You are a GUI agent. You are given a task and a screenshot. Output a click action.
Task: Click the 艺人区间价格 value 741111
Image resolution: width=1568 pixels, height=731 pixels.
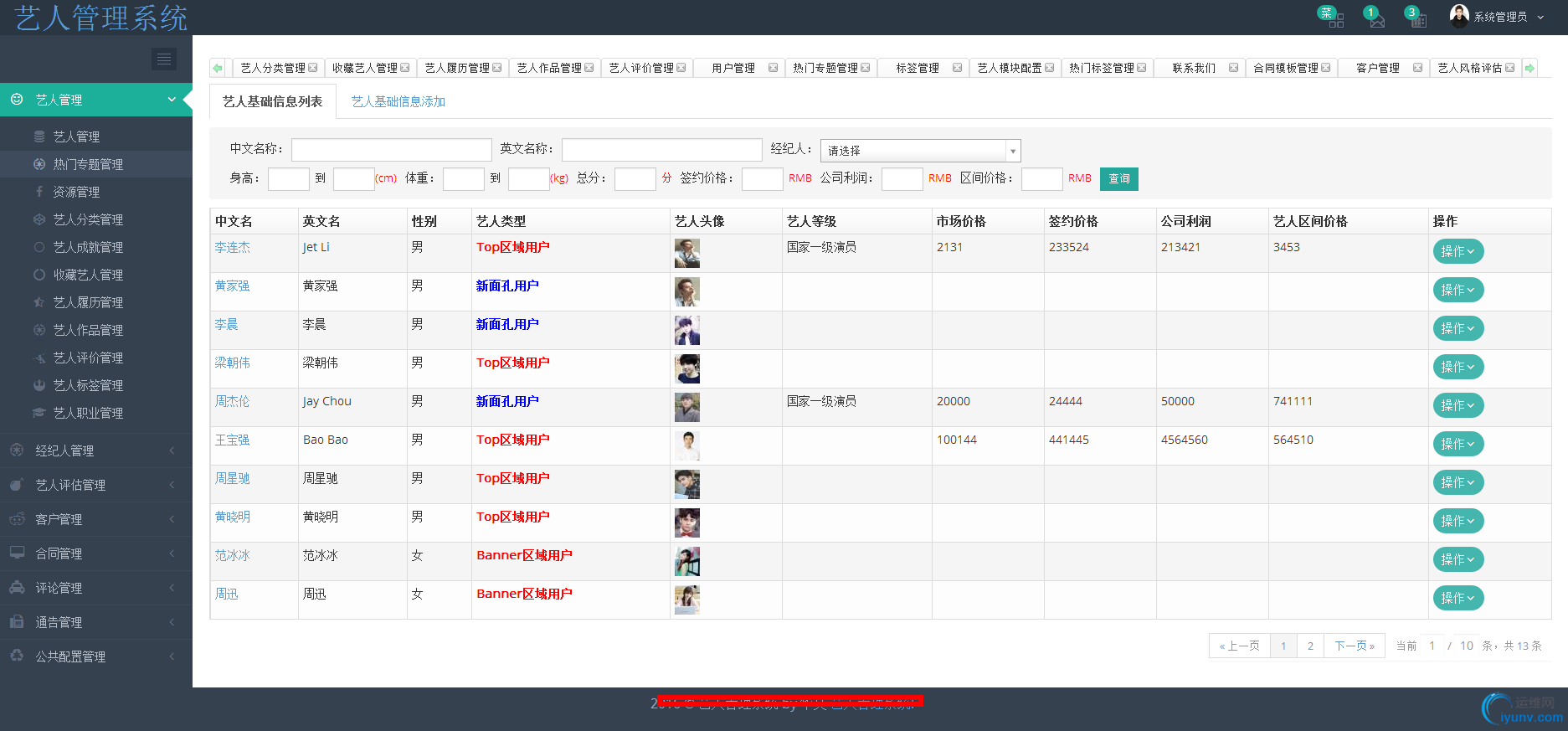pyautogui.click(x=1293, y=401)
